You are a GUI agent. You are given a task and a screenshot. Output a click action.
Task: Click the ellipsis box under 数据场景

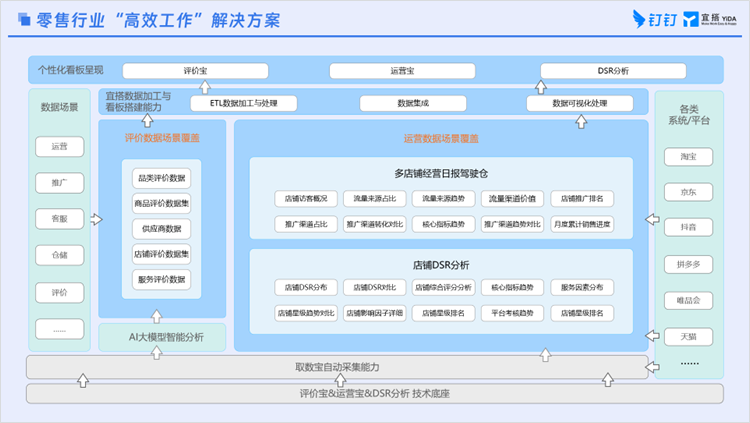[x=59, y=329]
